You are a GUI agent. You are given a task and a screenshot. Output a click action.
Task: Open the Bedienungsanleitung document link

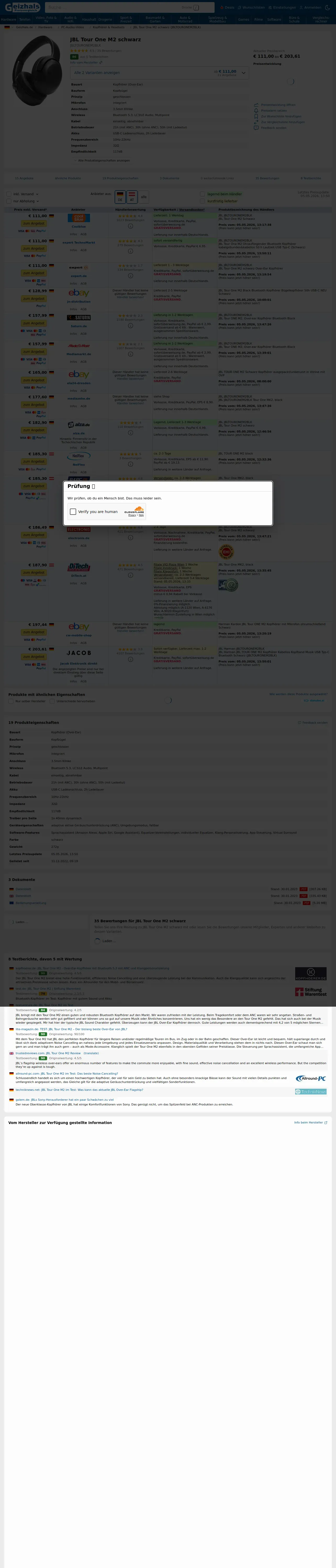pos(31,903)
